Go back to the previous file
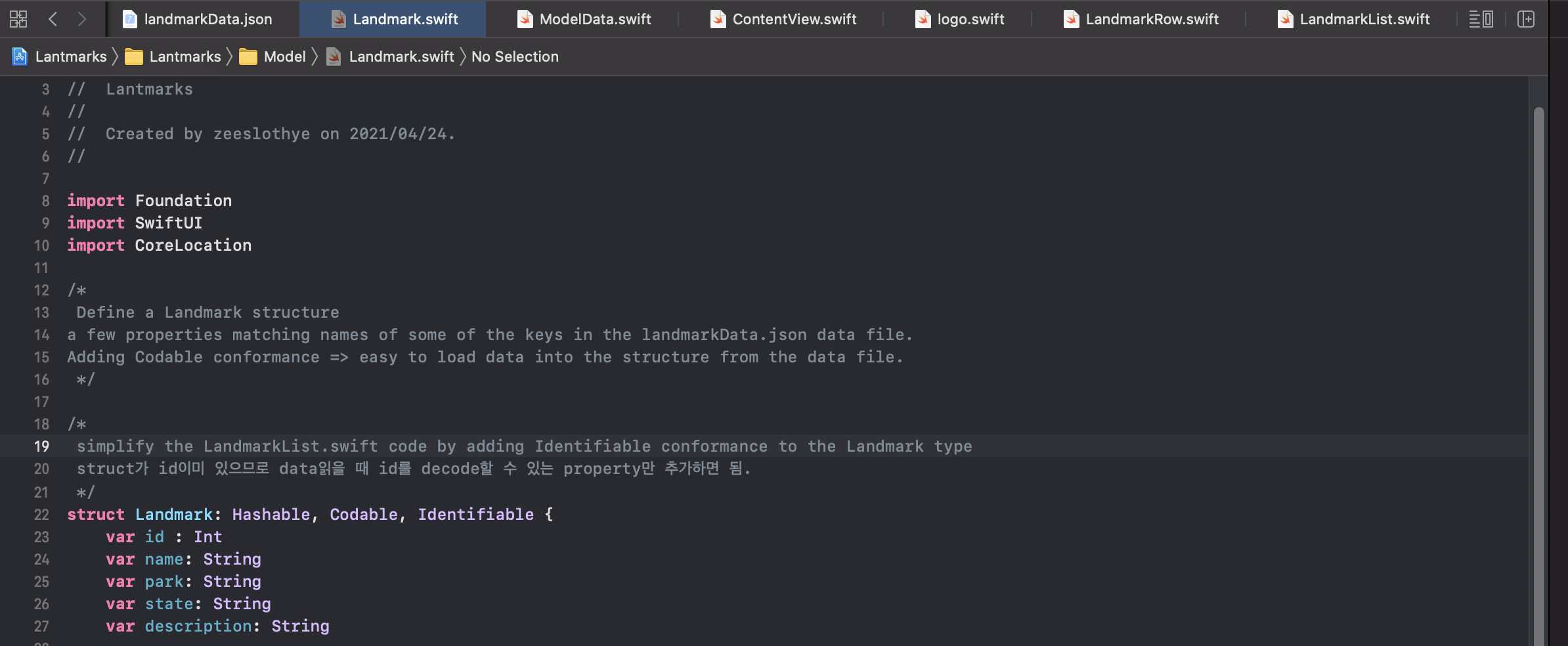 click(53, 19)
